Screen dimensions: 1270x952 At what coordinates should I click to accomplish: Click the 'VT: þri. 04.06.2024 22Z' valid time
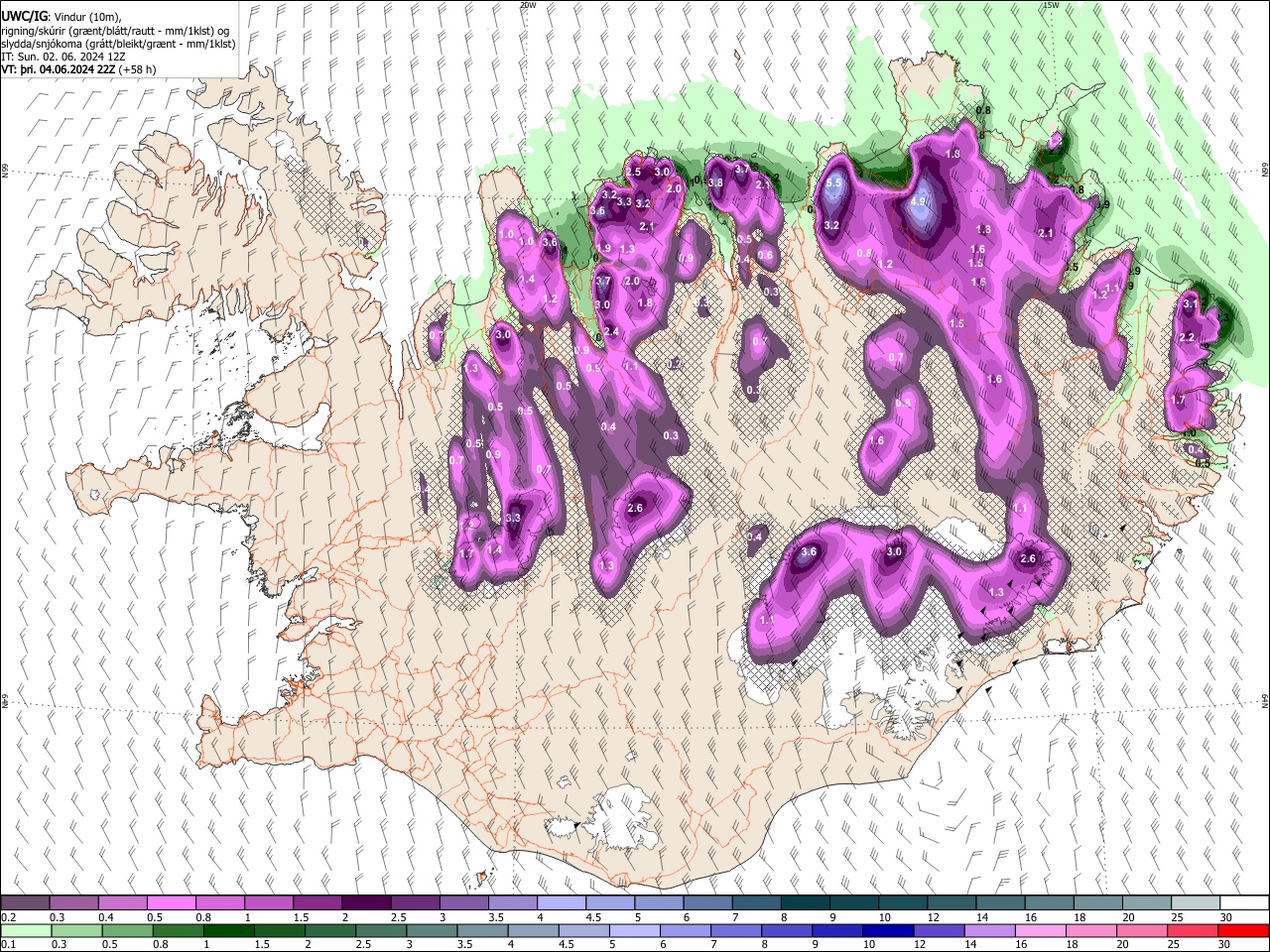(58, 69)
